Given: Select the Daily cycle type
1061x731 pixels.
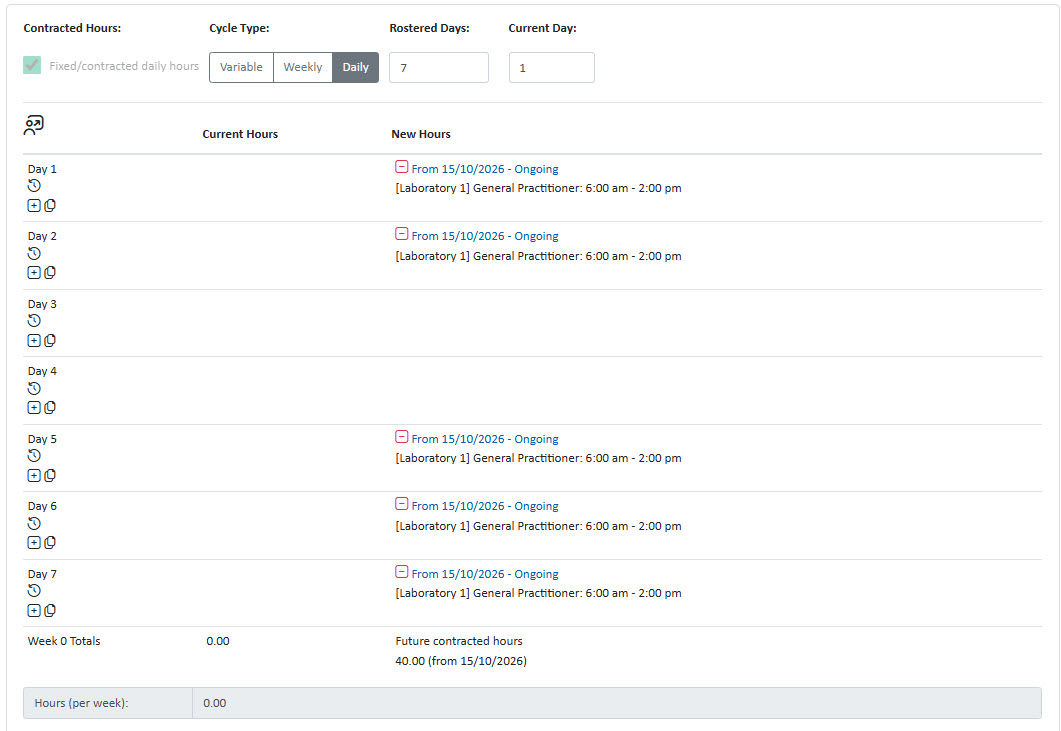Looking at the screenshot, I should pyautogui.click(x=355, y=67).
